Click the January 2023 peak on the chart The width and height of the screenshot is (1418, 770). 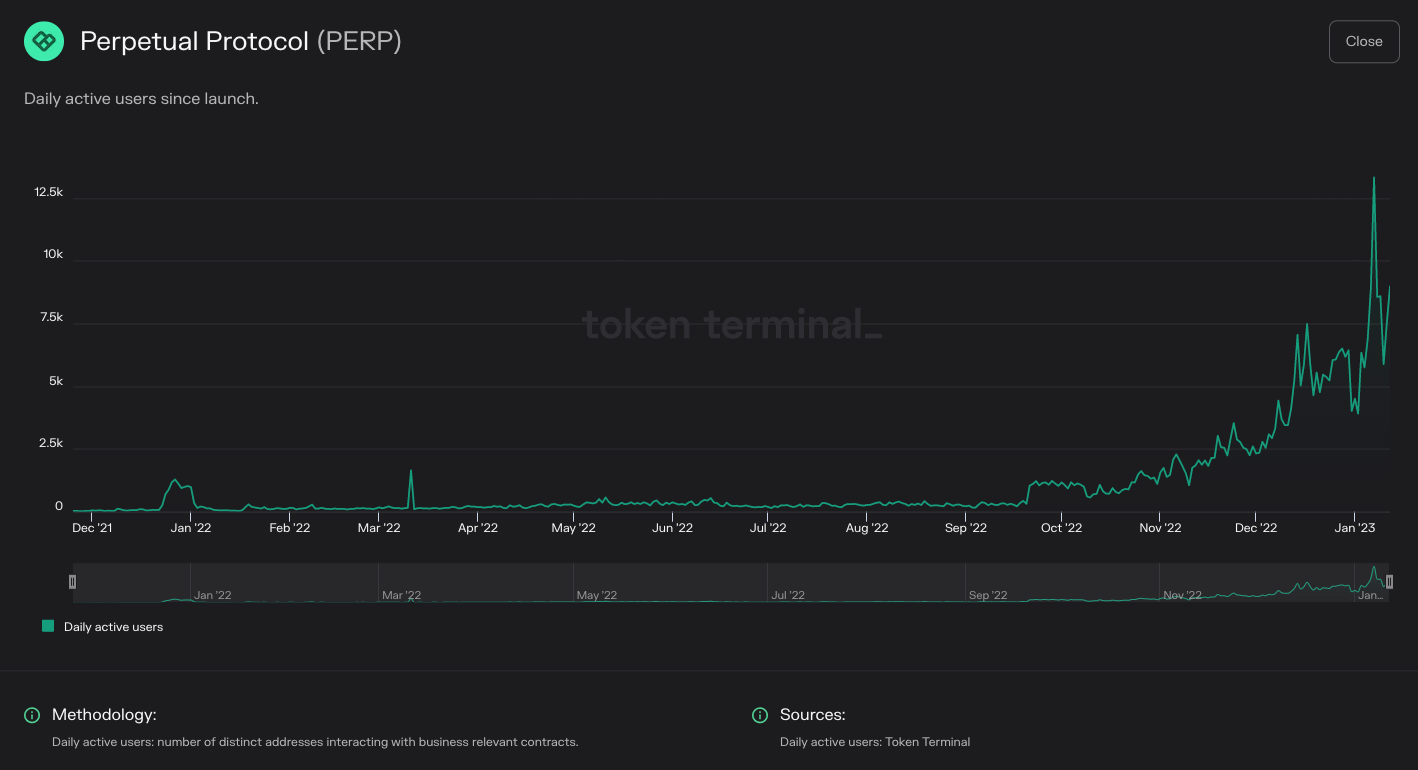coord(1375,178)
